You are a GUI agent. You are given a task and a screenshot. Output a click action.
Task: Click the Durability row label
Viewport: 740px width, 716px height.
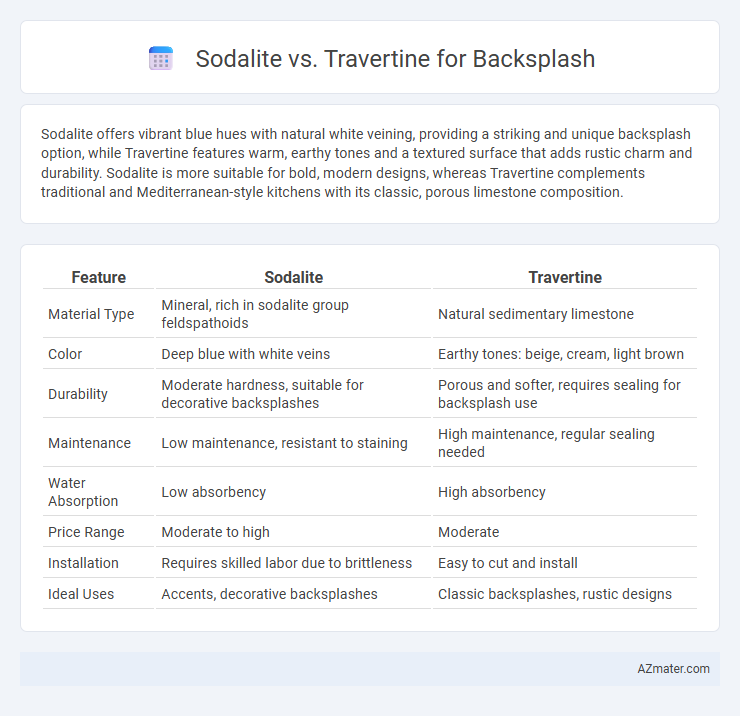point(78,394)
